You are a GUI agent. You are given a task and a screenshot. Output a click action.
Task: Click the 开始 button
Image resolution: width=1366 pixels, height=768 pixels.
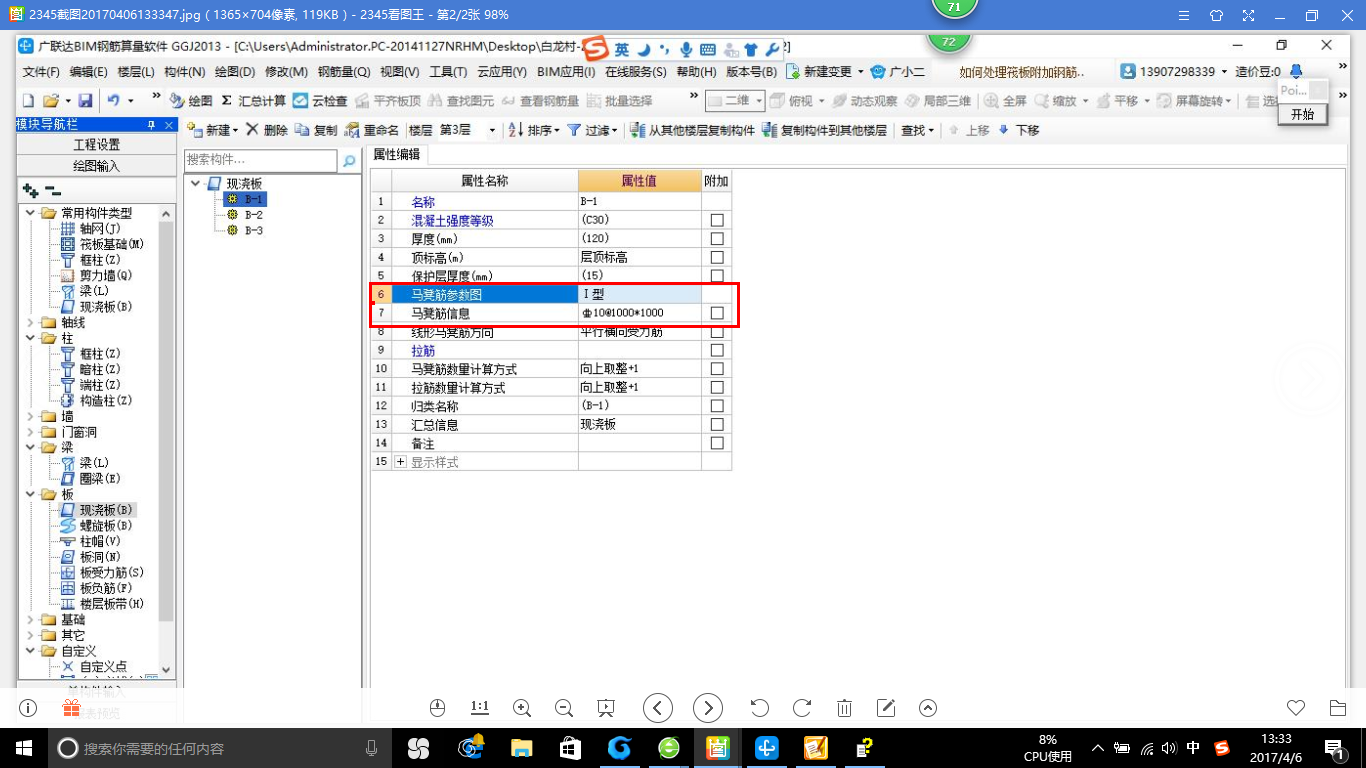tap(1302, 115)
